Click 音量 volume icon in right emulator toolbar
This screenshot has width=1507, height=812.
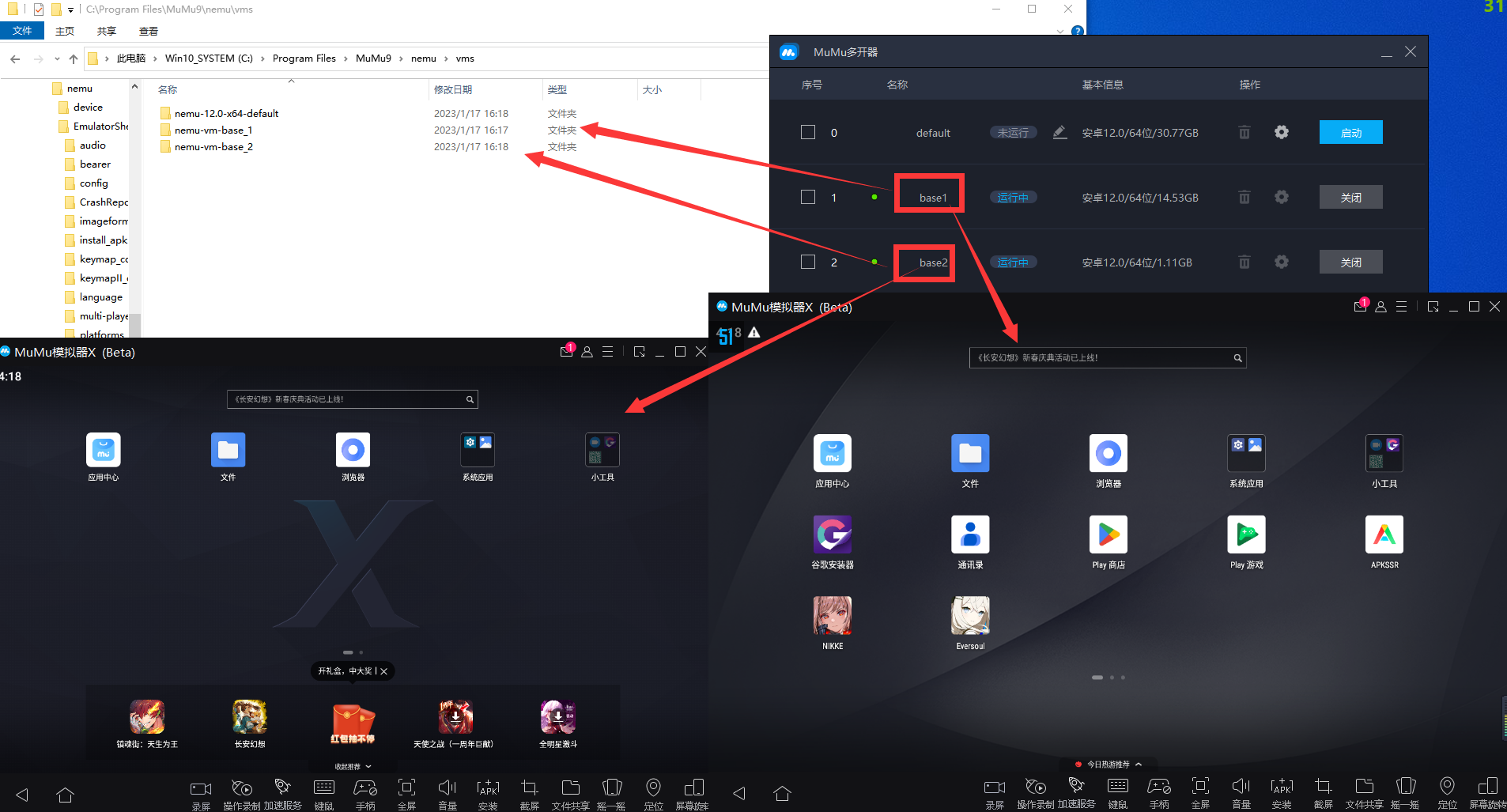[x=1241, y=786]
